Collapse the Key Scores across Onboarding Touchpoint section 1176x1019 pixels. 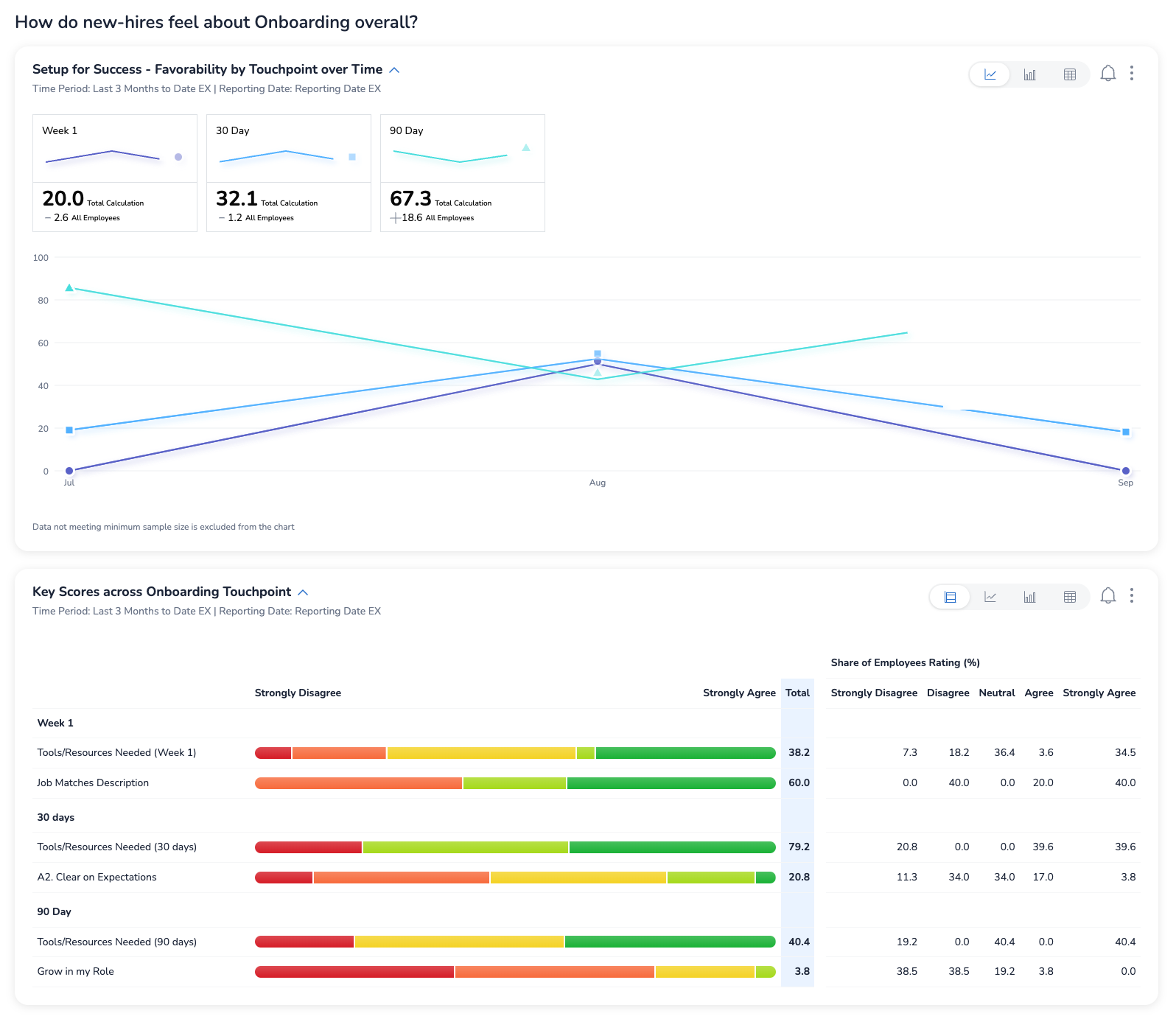[303, 592]
